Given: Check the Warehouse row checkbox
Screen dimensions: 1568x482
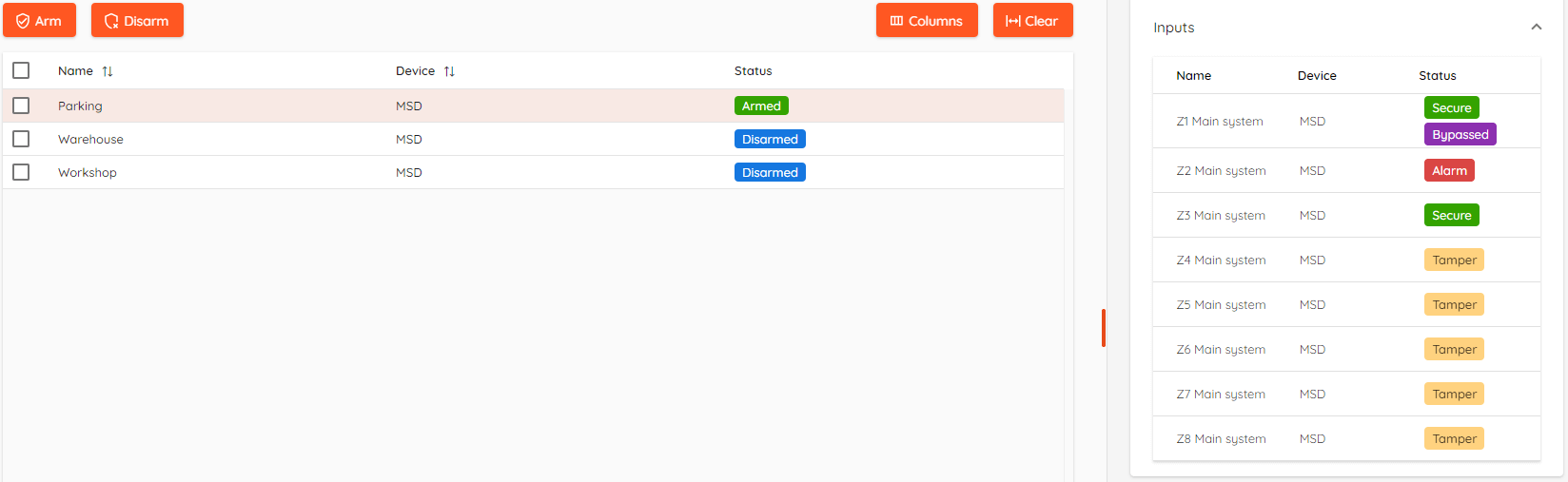Looking at the screenshot, I should coord(21,139).
